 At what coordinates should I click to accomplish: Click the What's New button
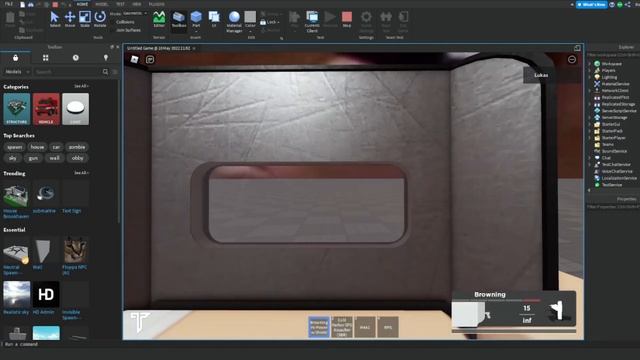591,4
